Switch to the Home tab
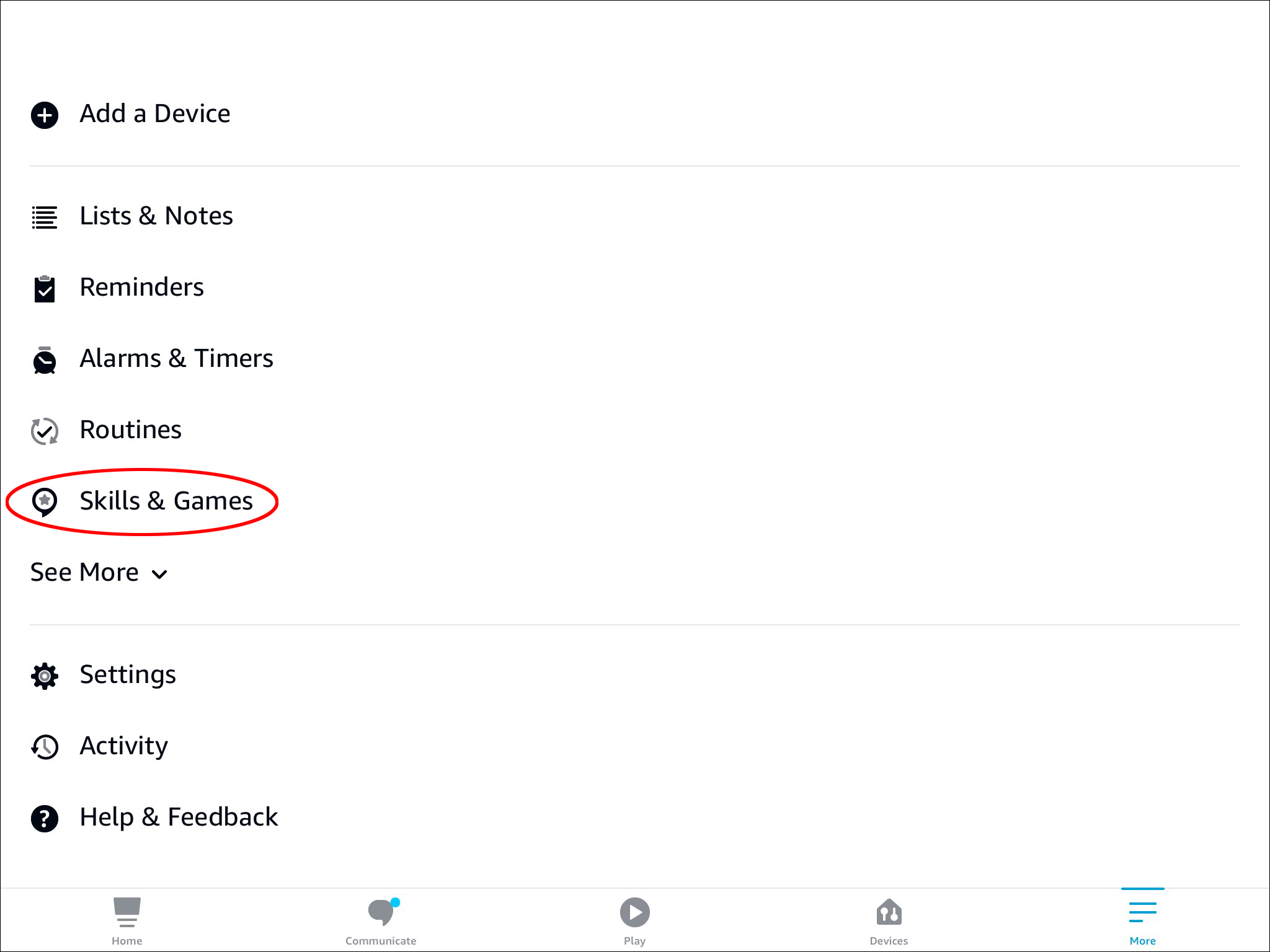Image resolution: width=1270 pixels, height=952 pixels. pyautogui.click(x=127, y=921)
